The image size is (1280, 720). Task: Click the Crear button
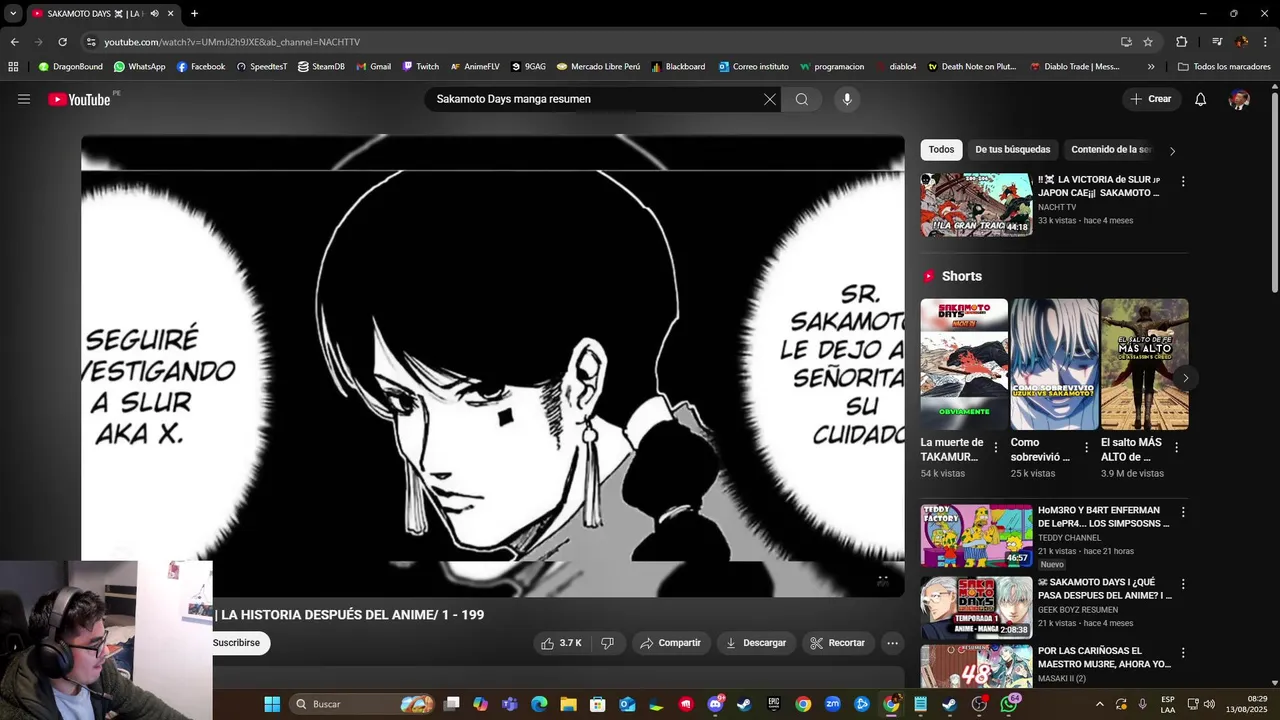1150,99
